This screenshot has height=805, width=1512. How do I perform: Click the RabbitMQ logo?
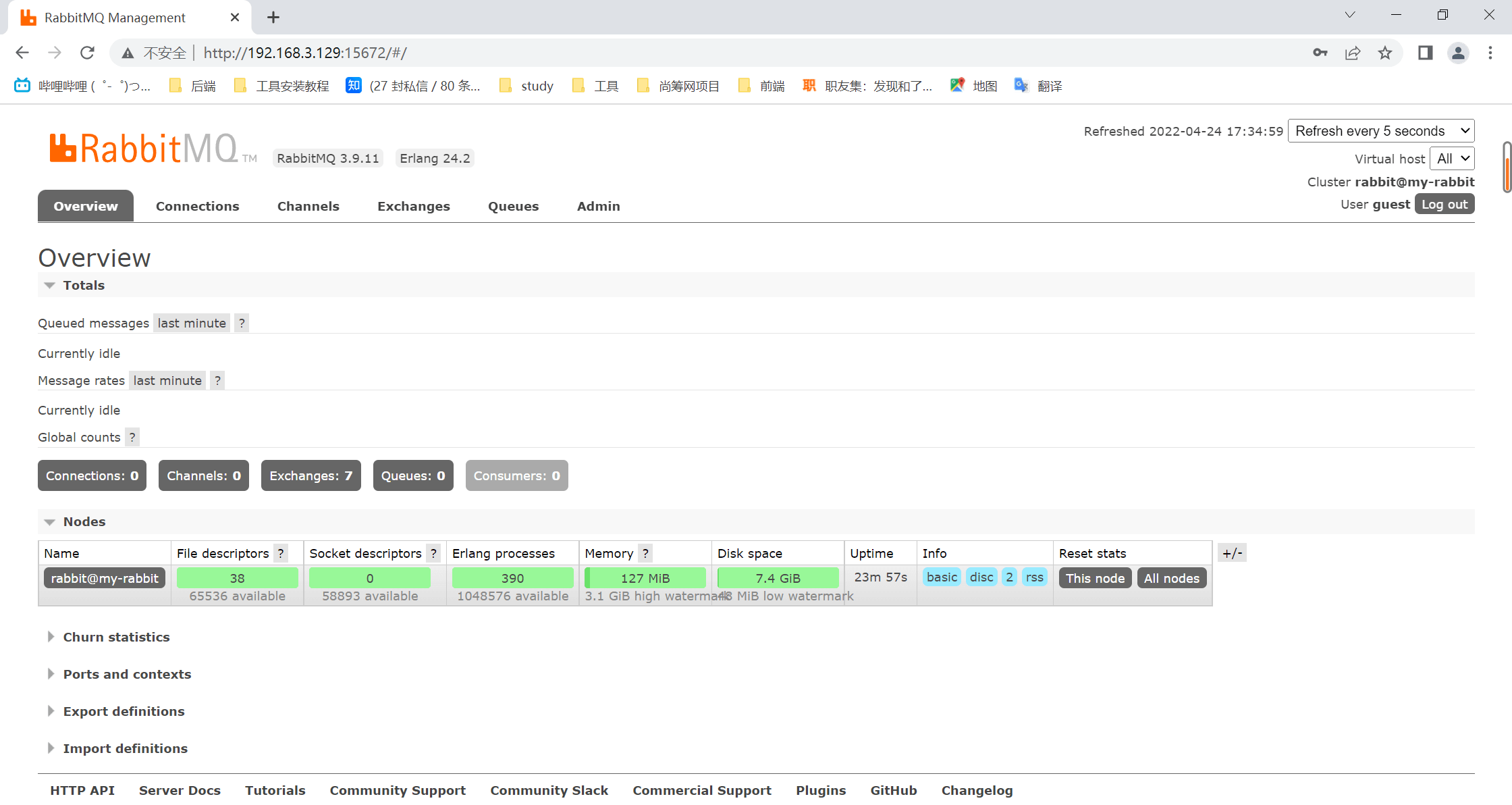[153, 149]
